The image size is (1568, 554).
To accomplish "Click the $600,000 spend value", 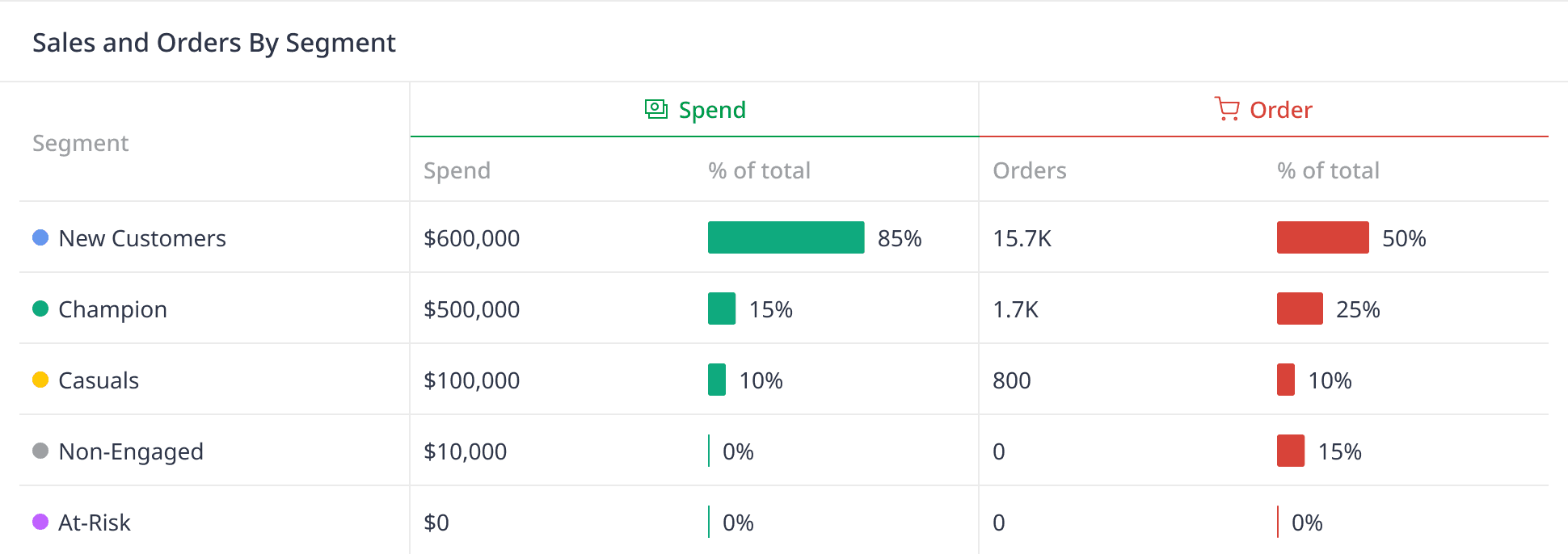I will pos(471,238).
